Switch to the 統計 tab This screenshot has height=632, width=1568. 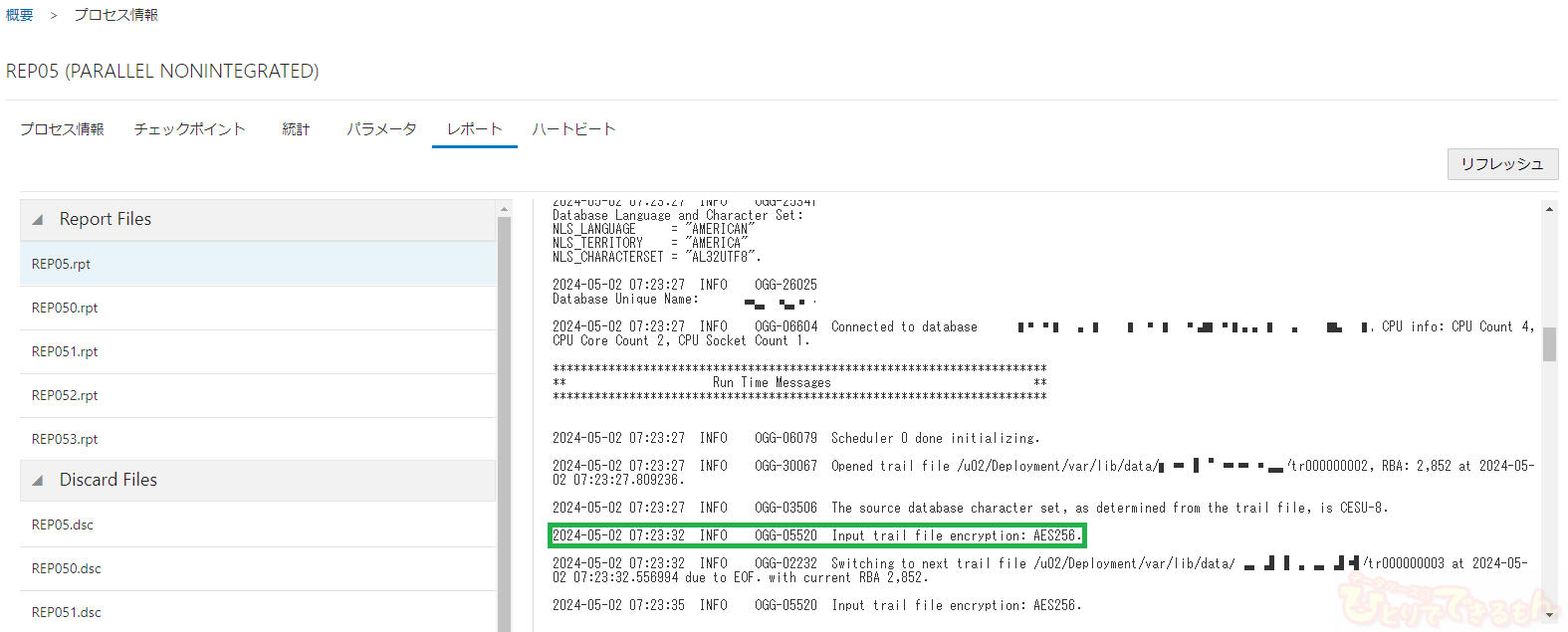[x=296, y=129]
